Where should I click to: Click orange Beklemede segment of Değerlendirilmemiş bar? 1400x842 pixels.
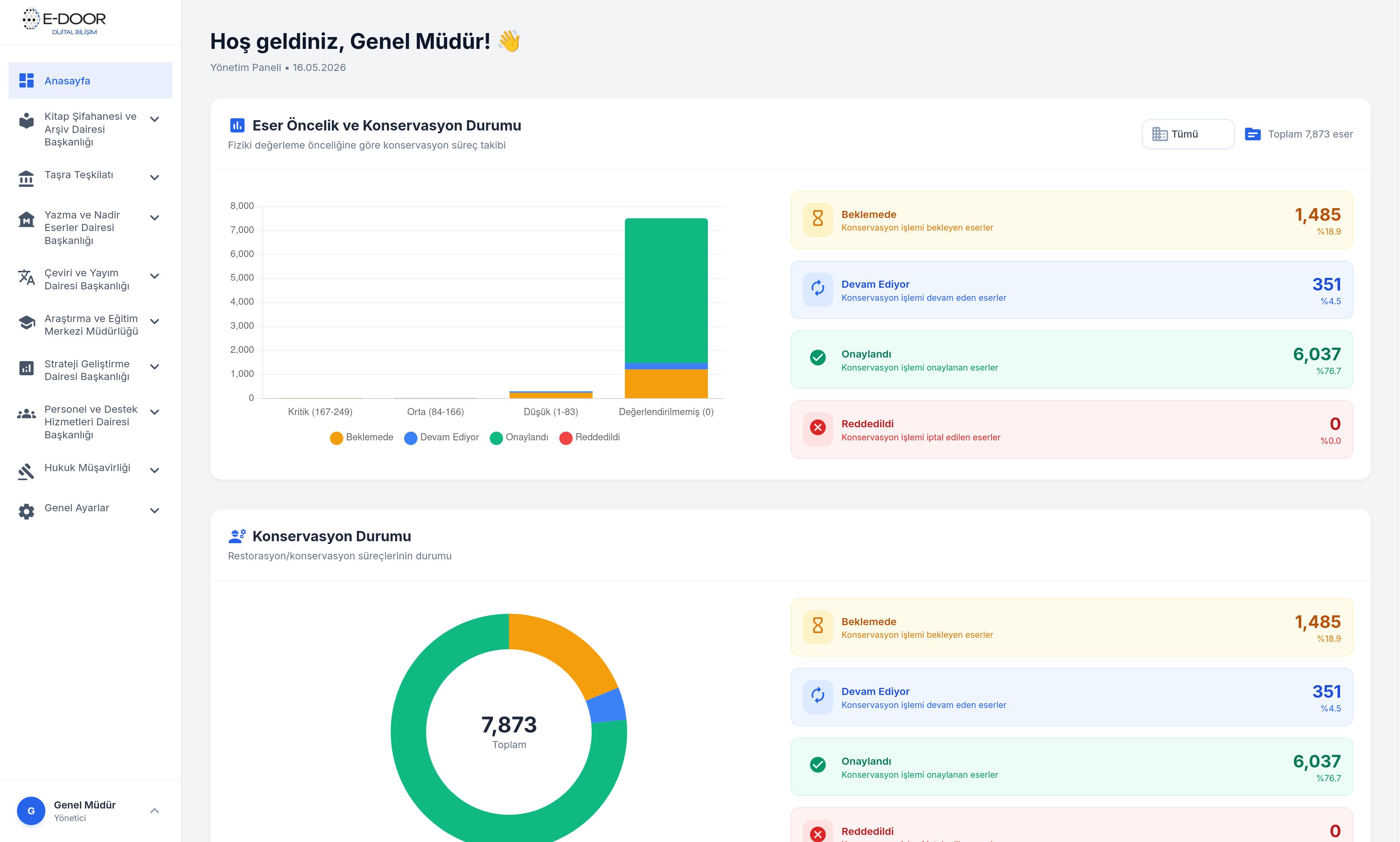[x=666, y=384]
